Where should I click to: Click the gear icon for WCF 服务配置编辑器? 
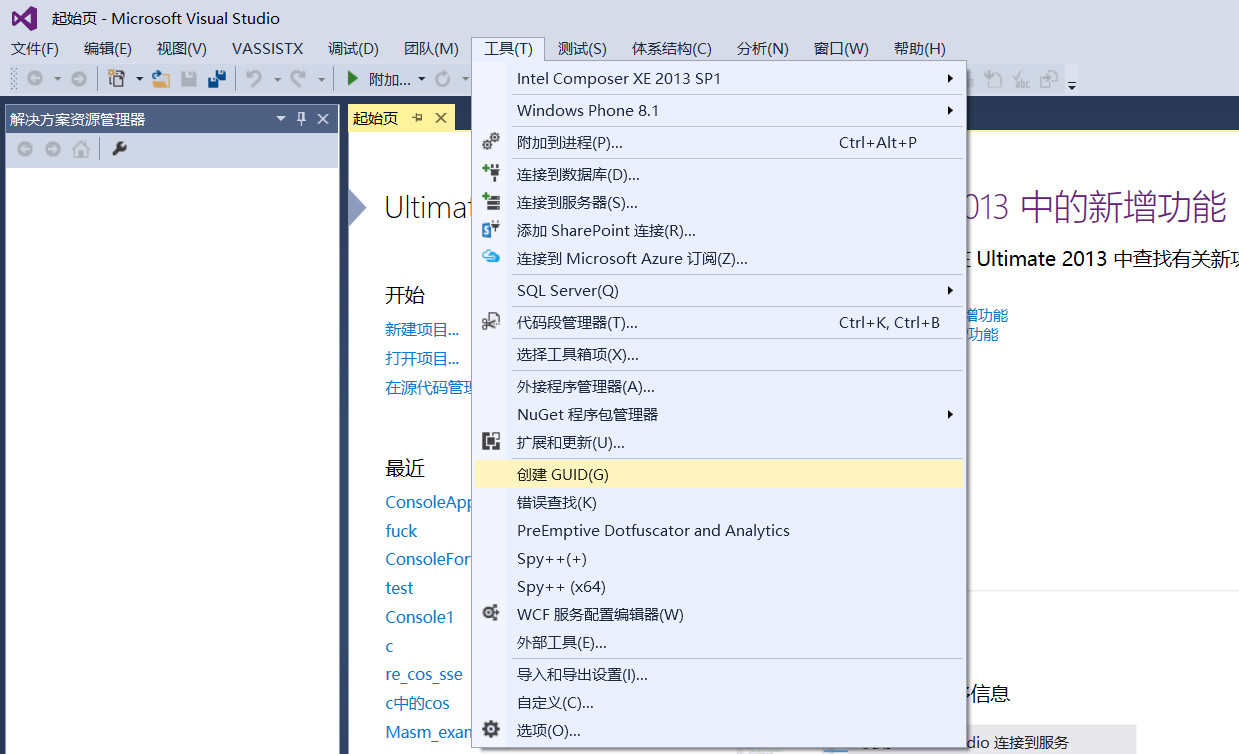pos(491,613)
